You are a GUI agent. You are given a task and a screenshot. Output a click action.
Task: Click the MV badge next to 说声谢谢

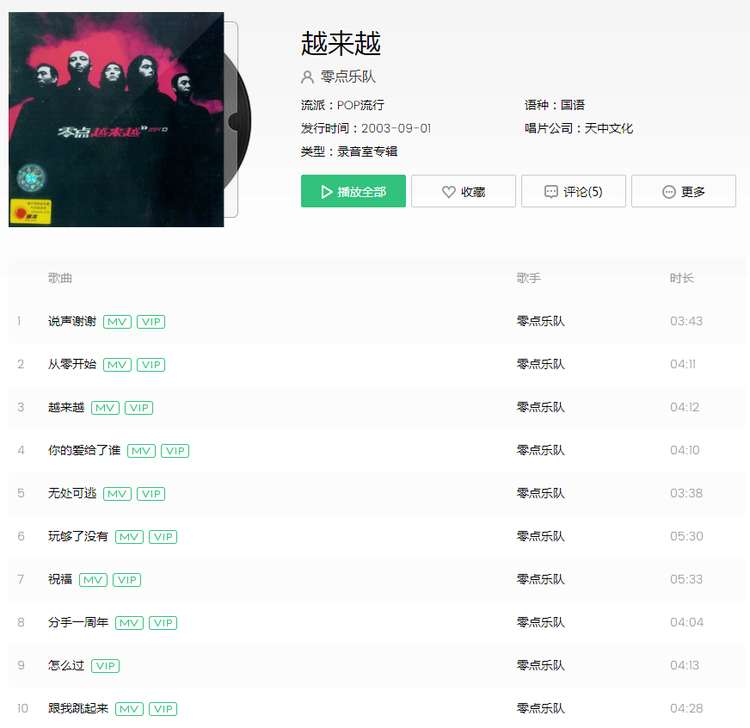click(x=117, y=321)
